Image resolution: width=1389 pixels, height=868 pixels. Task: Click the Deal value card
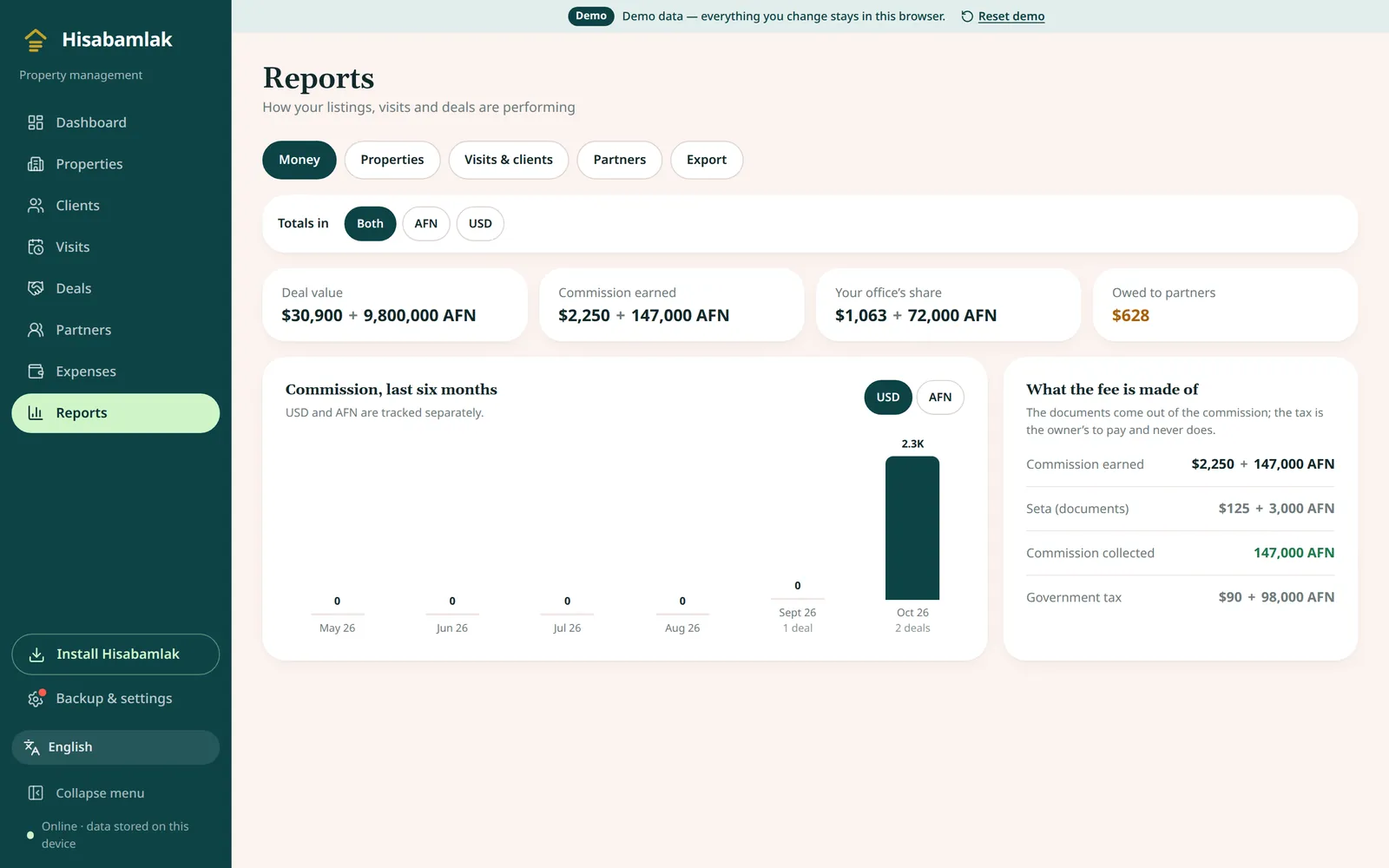point(395,305)
